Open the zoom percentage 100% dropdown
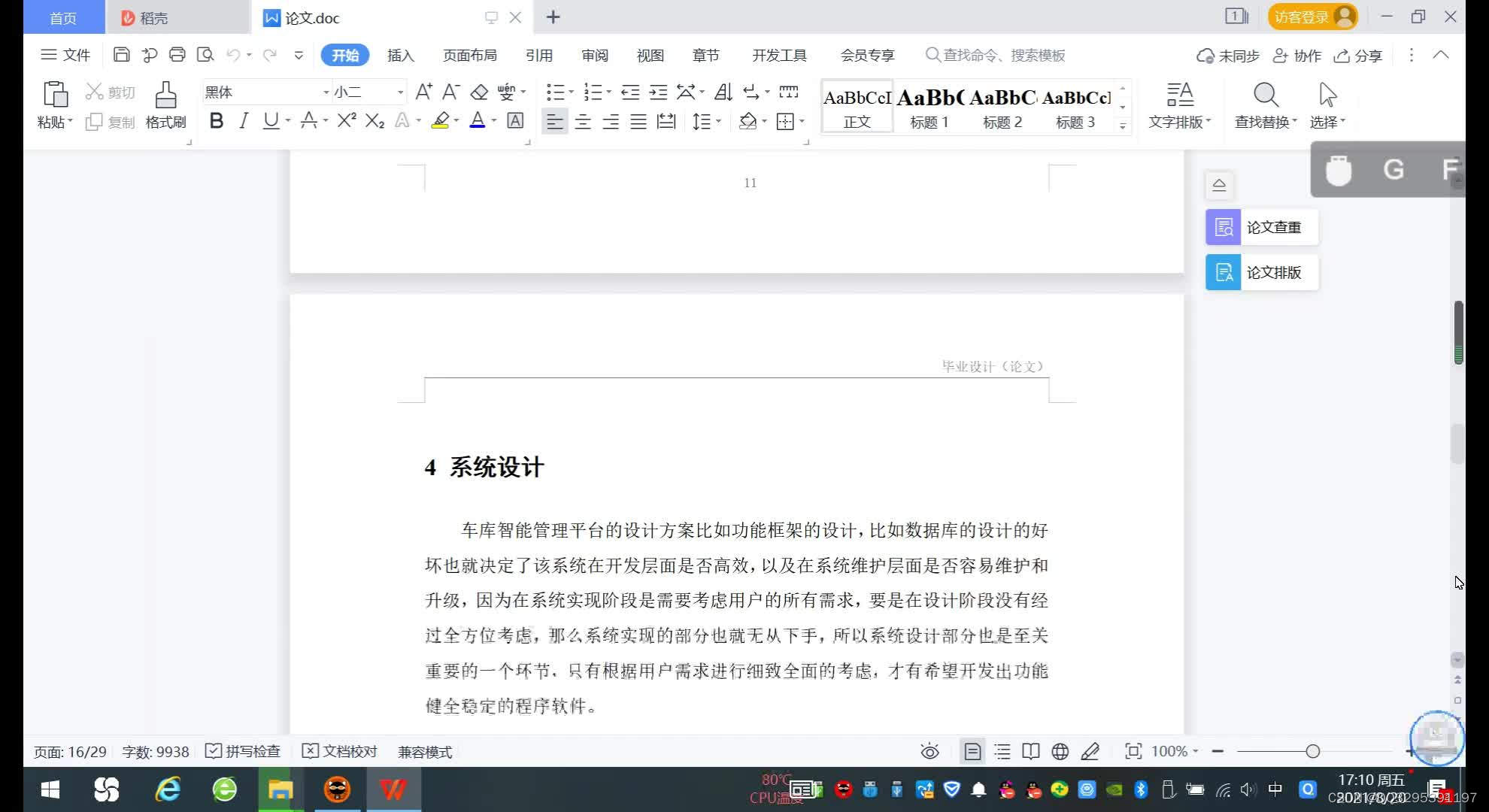1489x812 pixels. pyautogui.click(x=1175, y=751)
